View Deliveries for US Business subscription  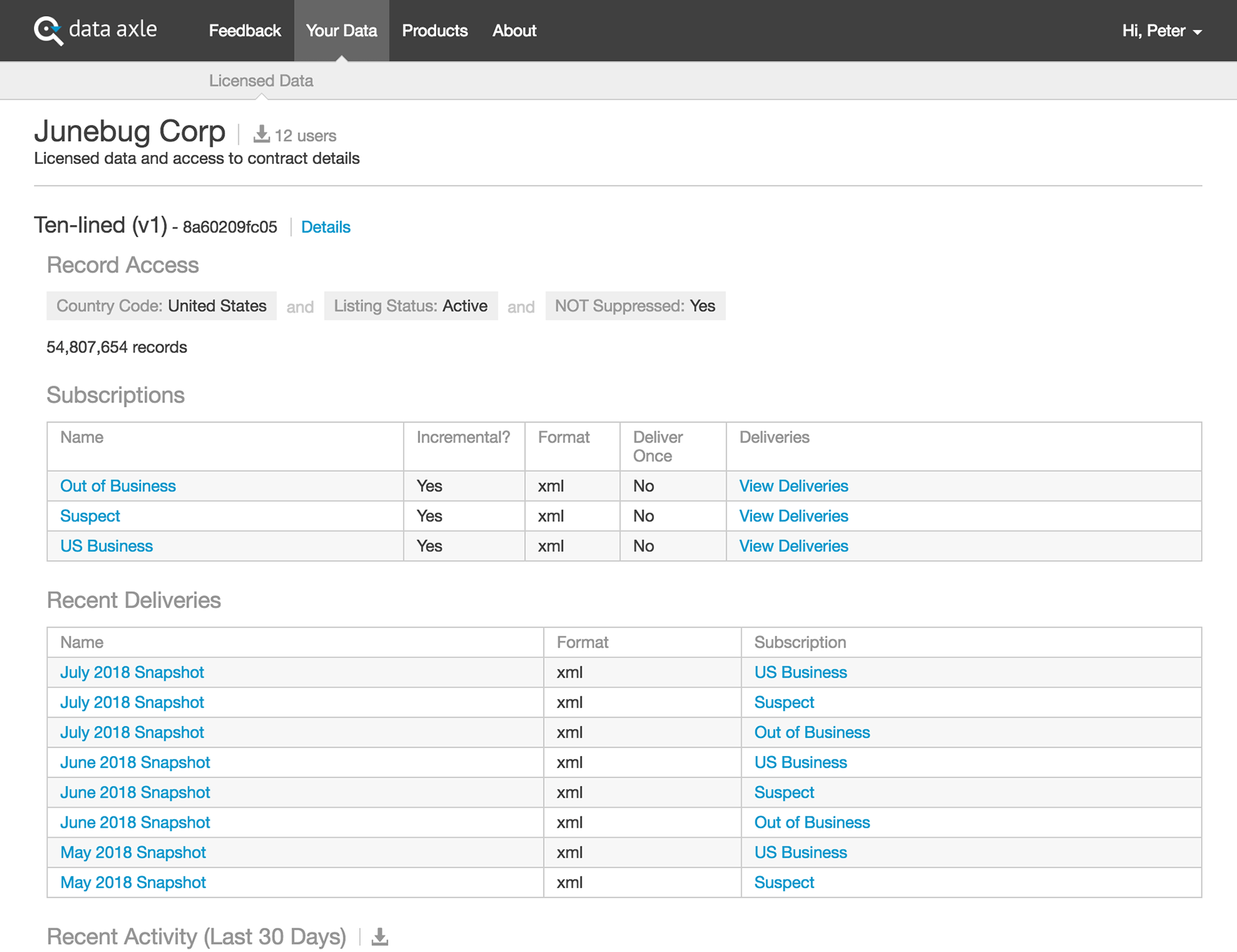[x=793, y=546]
